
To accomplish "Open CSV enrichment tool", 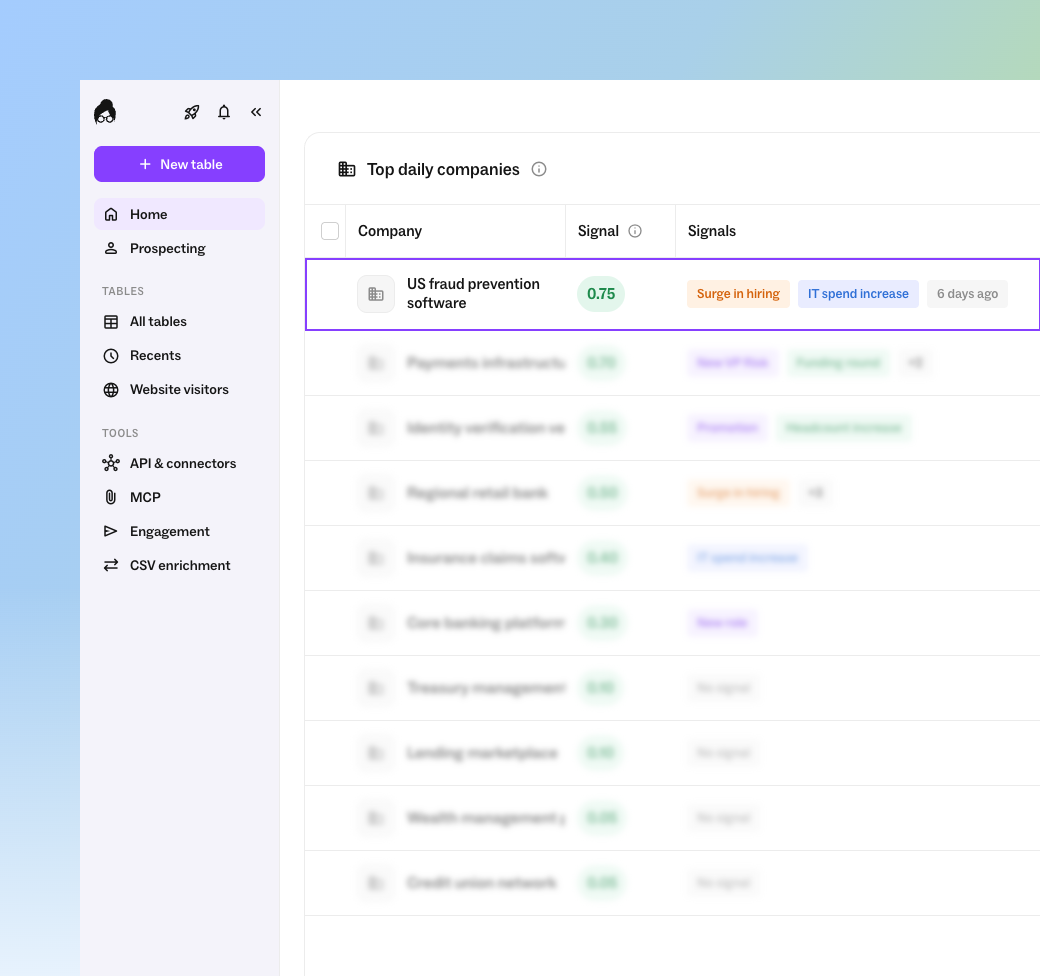I will [x=180, y=565].
